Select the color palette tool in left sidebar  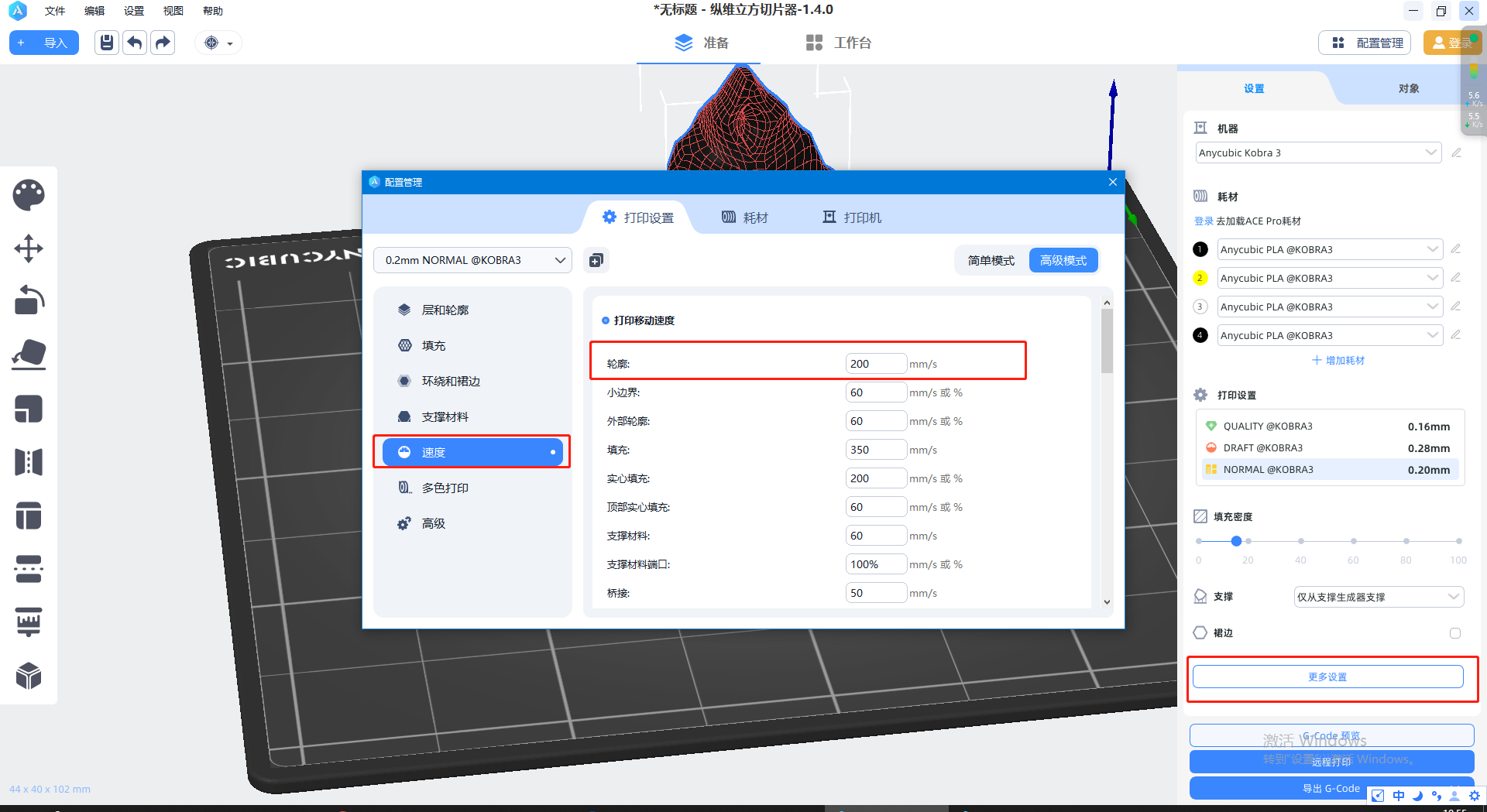(29, 195)
